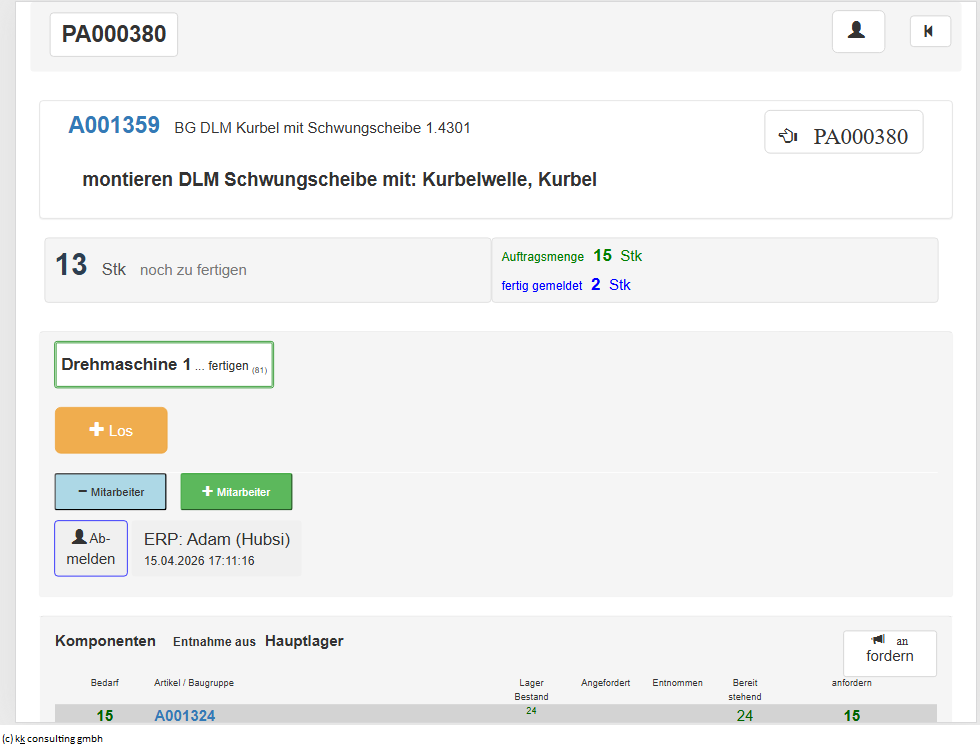The width and height of the screenshot is (980, 751).
Task: Click the back-to-start arrow icon
Action: (930, 31)
